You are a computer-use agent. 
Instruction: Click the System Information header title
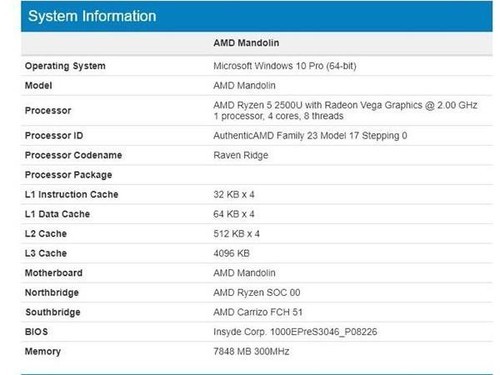[92, 16]
